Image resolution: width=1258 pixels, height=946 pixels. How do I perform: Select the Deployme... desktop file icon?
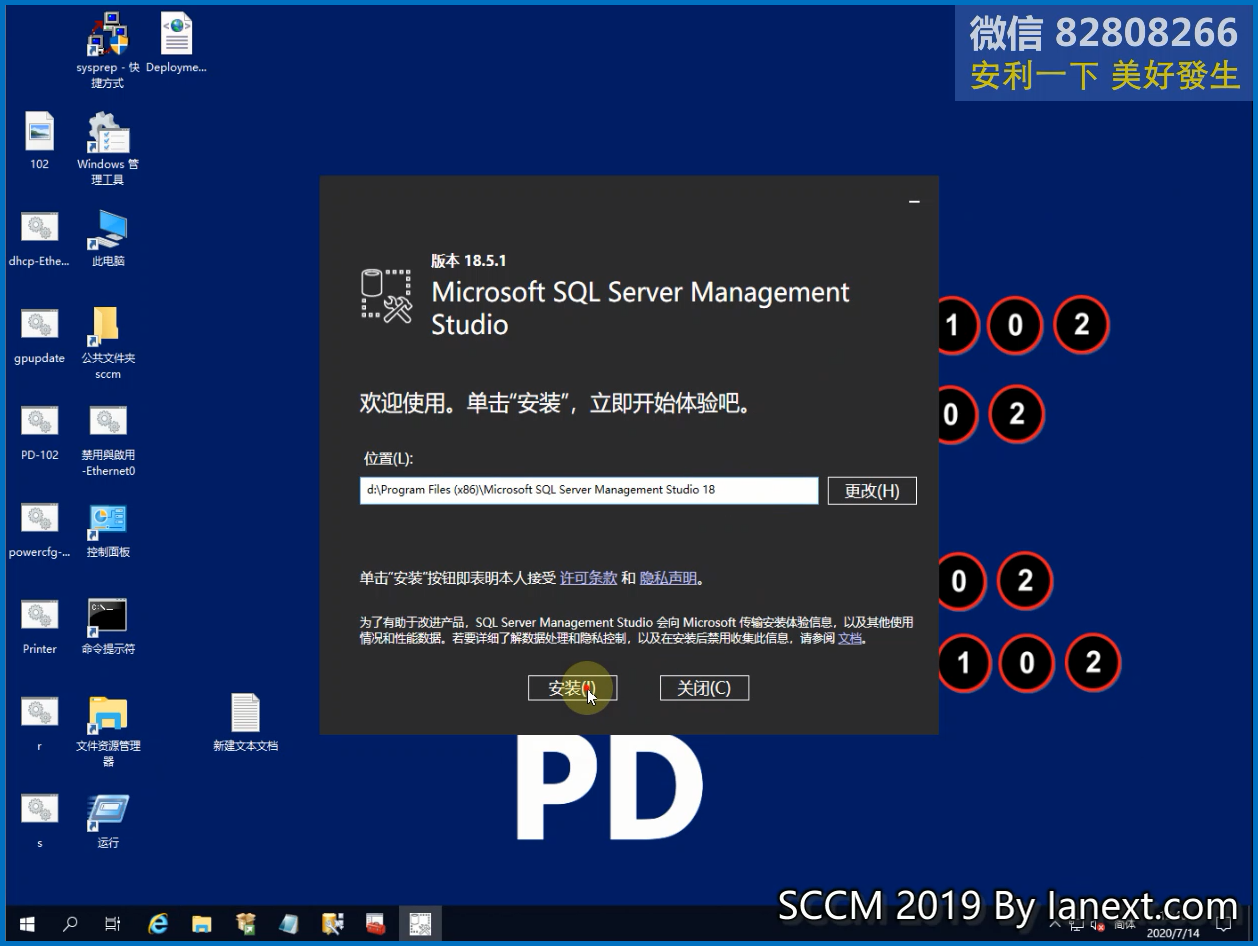point(176,43)
